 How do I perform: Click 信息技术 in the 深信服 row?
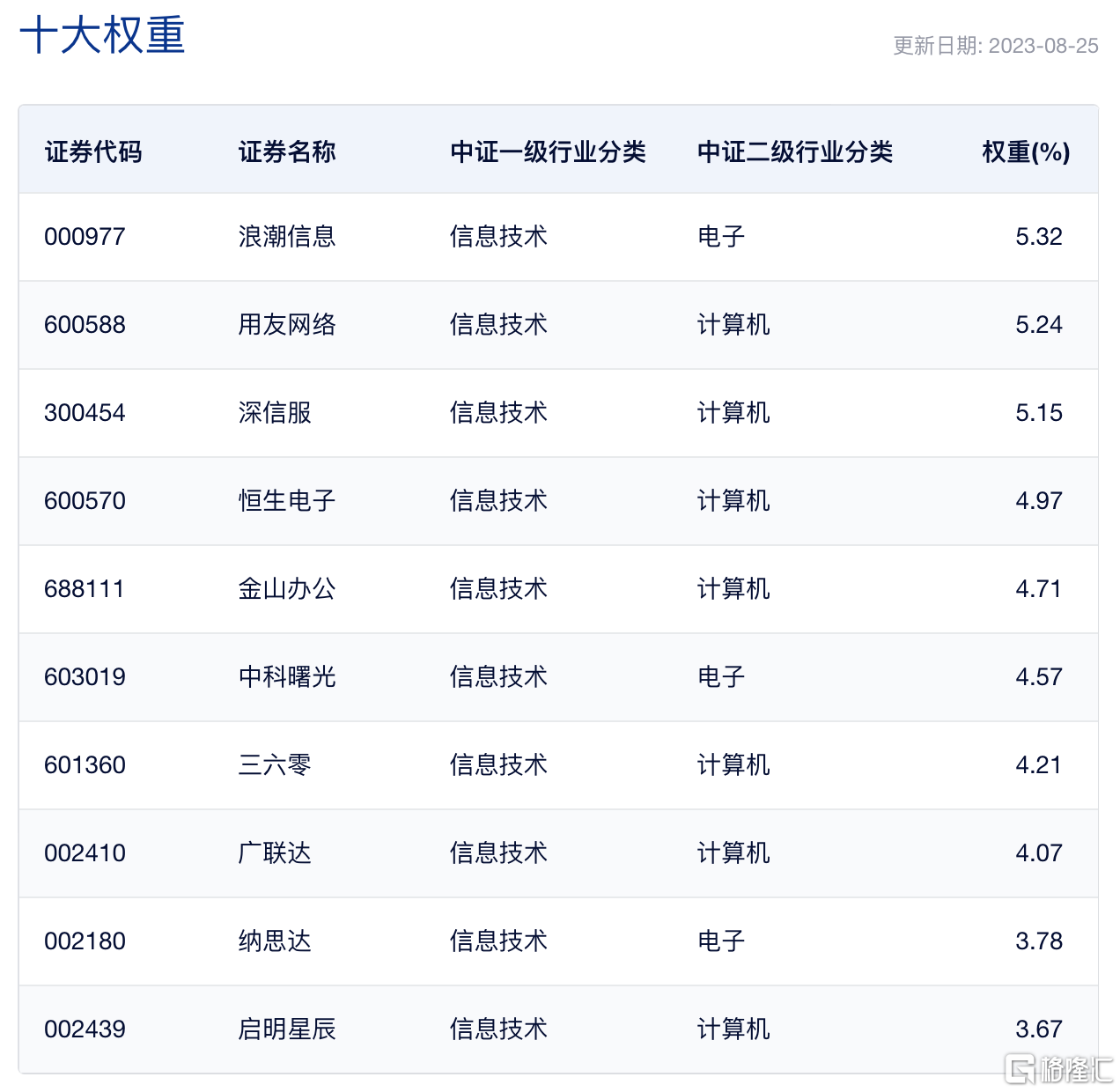point(498,413)
